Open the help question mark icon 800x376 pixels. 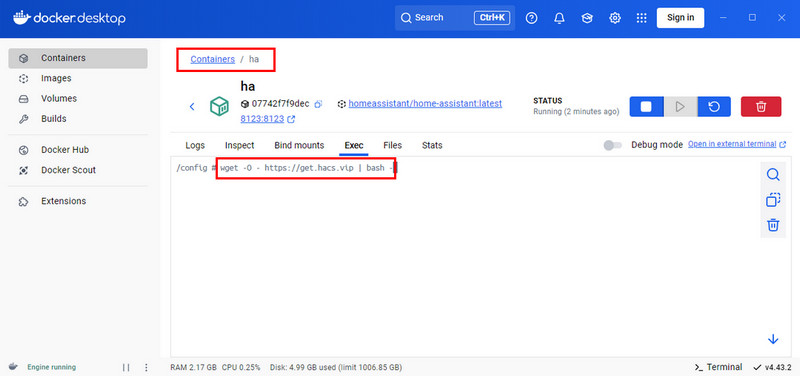(x=532, y=18)
